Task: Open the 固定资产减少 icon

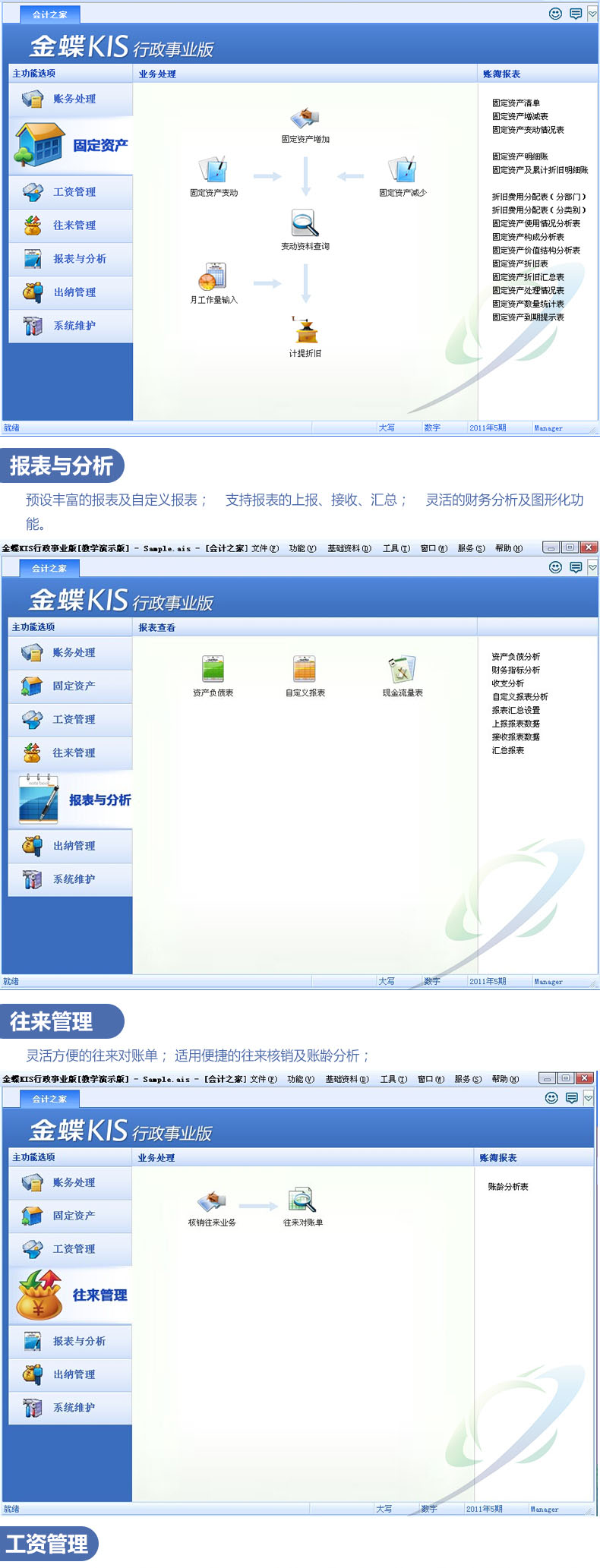Action: click(x=402, y=169)
